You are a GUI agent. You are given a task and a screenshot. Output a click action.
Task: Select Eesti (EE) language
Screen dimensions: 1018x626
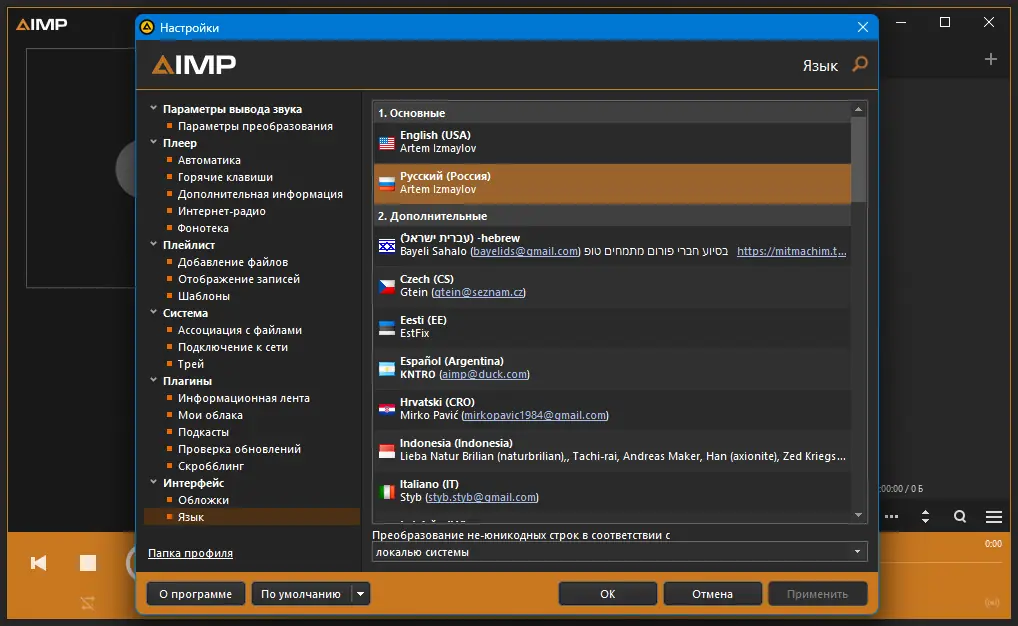pos(612,327)
